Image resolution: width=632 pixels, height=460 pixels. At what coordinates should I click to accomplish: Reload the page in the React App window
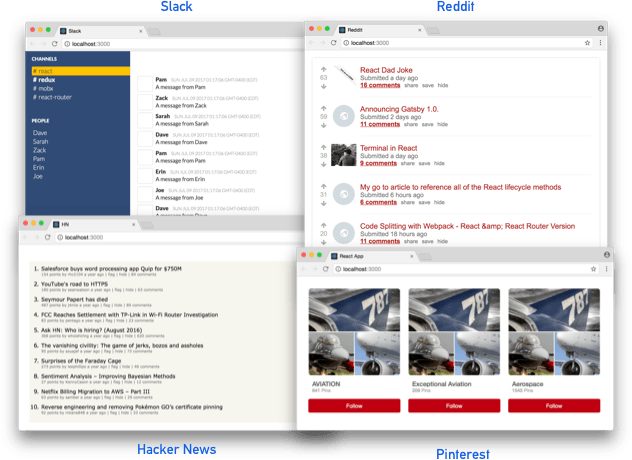tap(326, 269)
